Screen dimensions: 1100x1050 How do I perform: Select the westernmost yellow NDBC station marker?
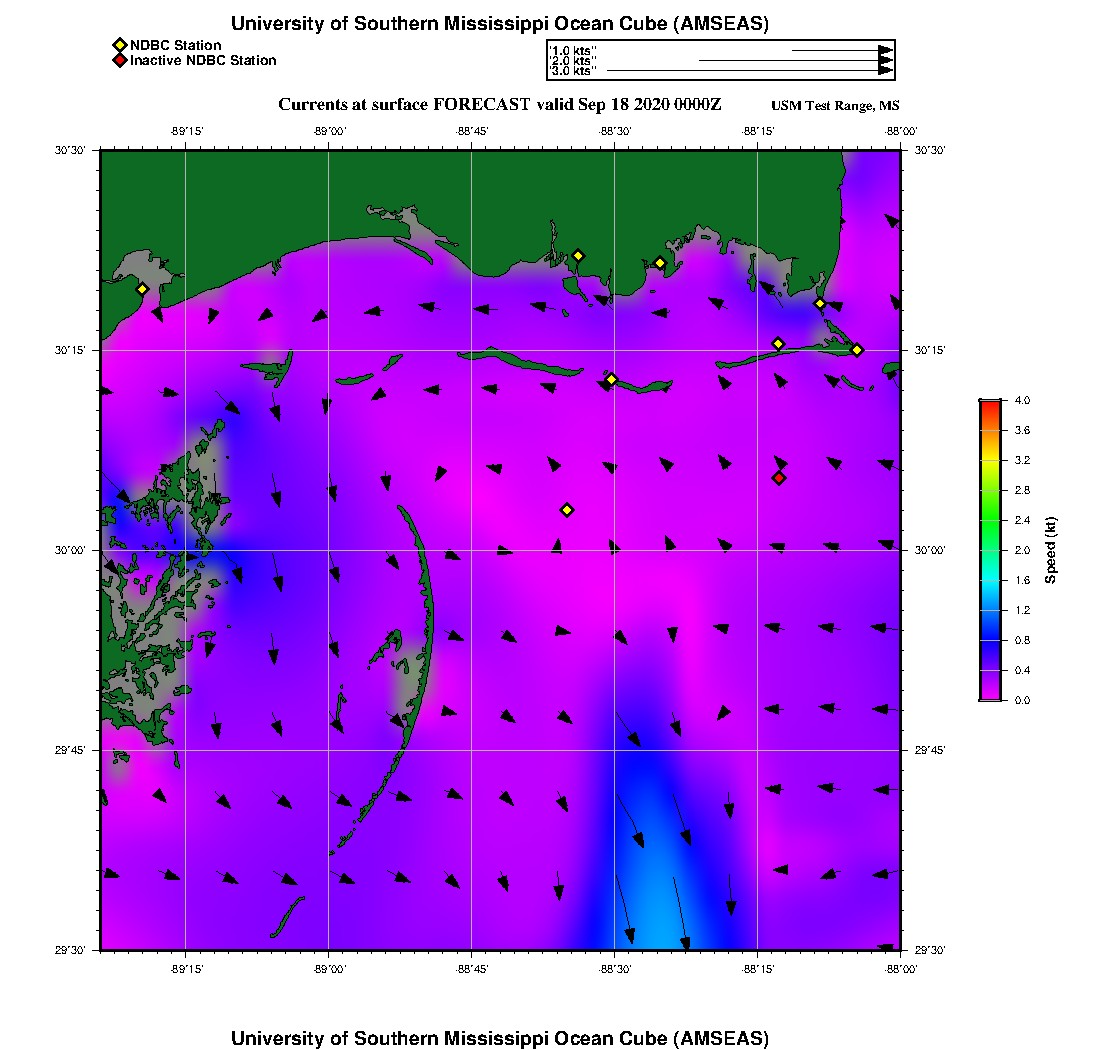click(143, 289)
